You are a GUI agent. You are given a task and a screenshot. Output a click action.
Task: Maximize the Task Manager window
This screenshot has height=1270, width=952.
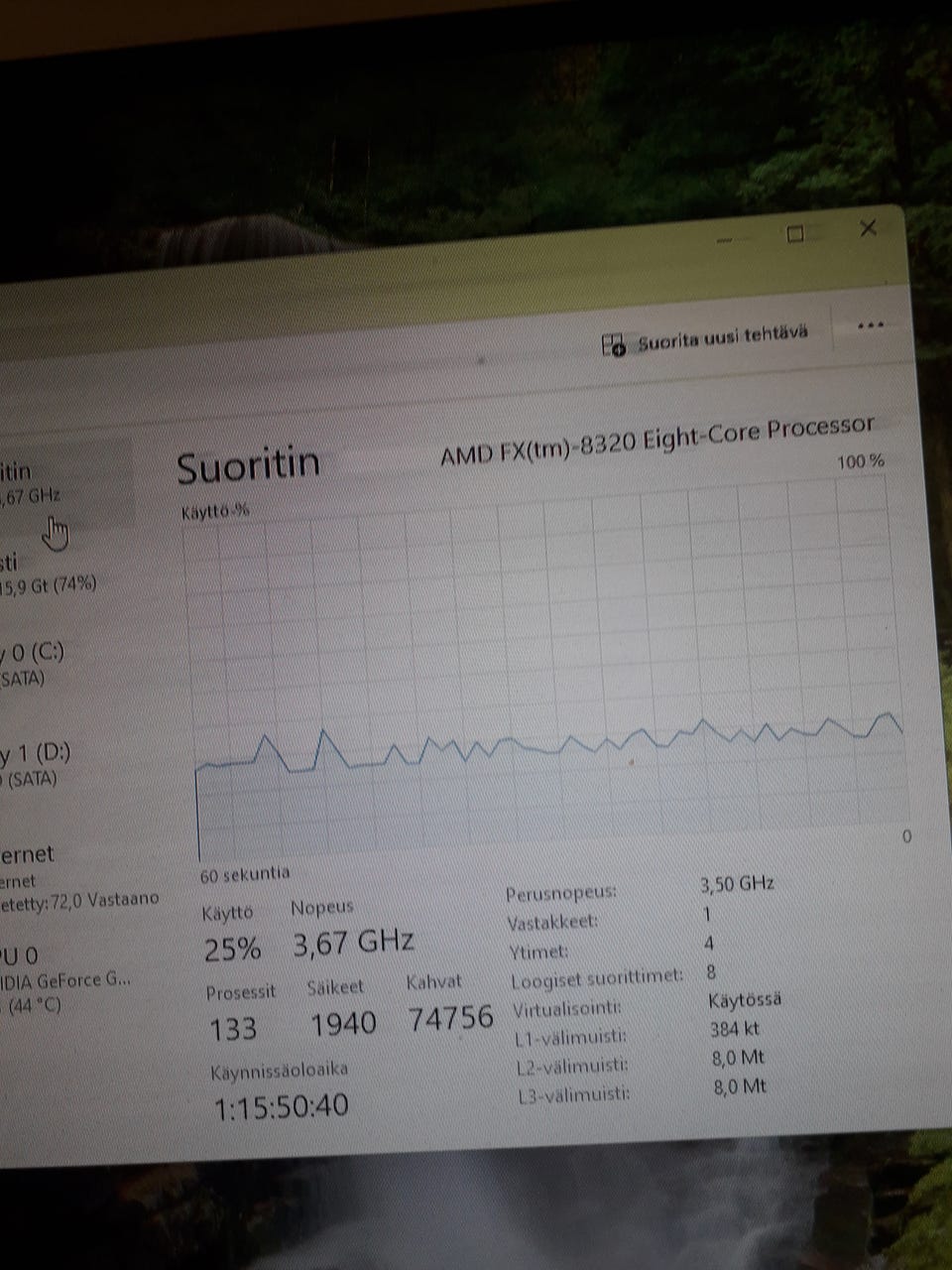pos(794,234)
